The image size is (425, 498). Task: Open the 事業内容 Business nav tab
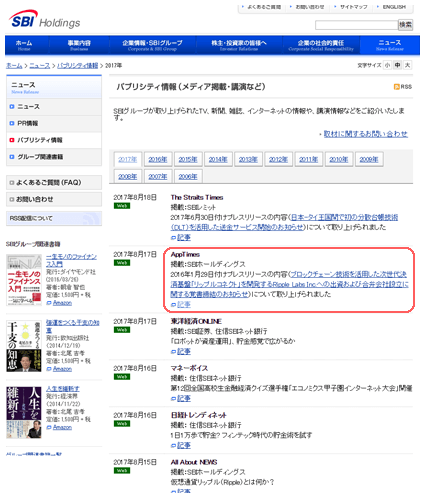pyautogui.click(x=79, y=45)
